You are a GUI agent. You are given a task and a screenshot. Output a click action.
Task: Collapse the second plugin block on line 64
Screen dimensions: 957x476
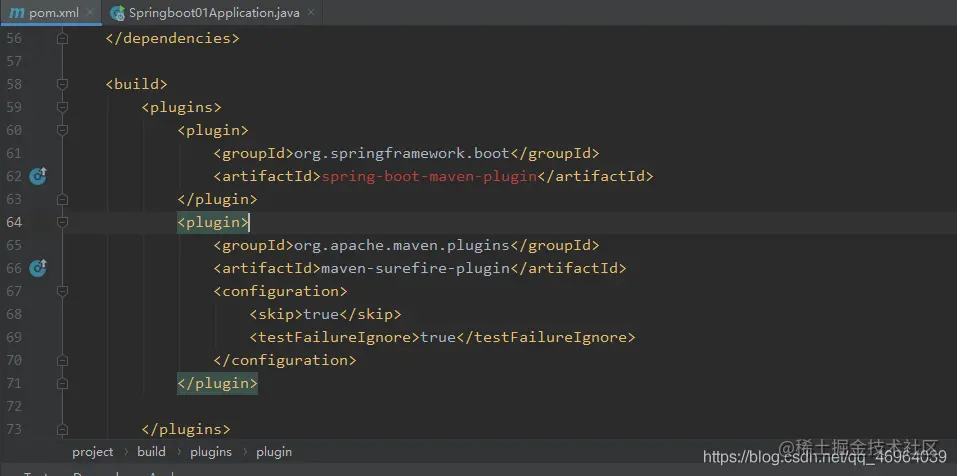click(62, 222)
